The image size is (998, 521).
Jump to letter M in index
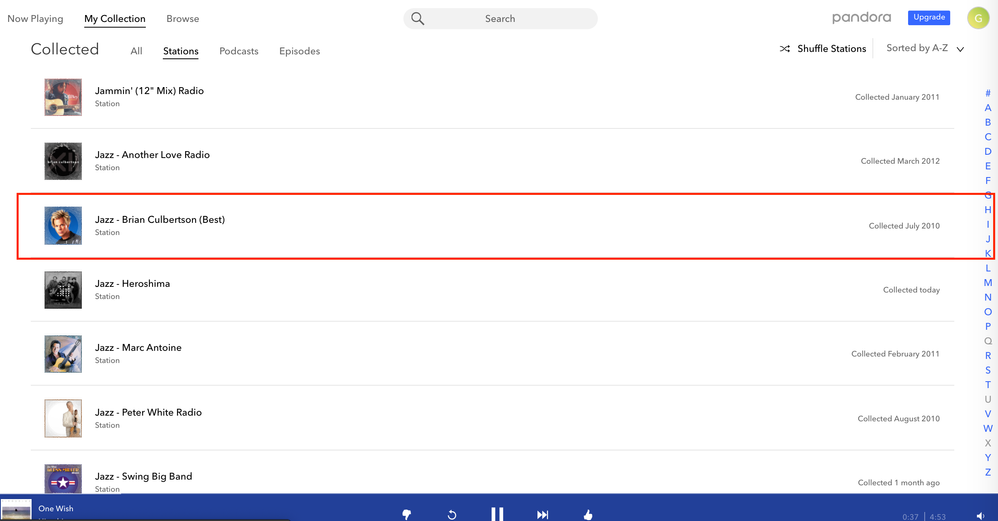[x=988, y=282]
